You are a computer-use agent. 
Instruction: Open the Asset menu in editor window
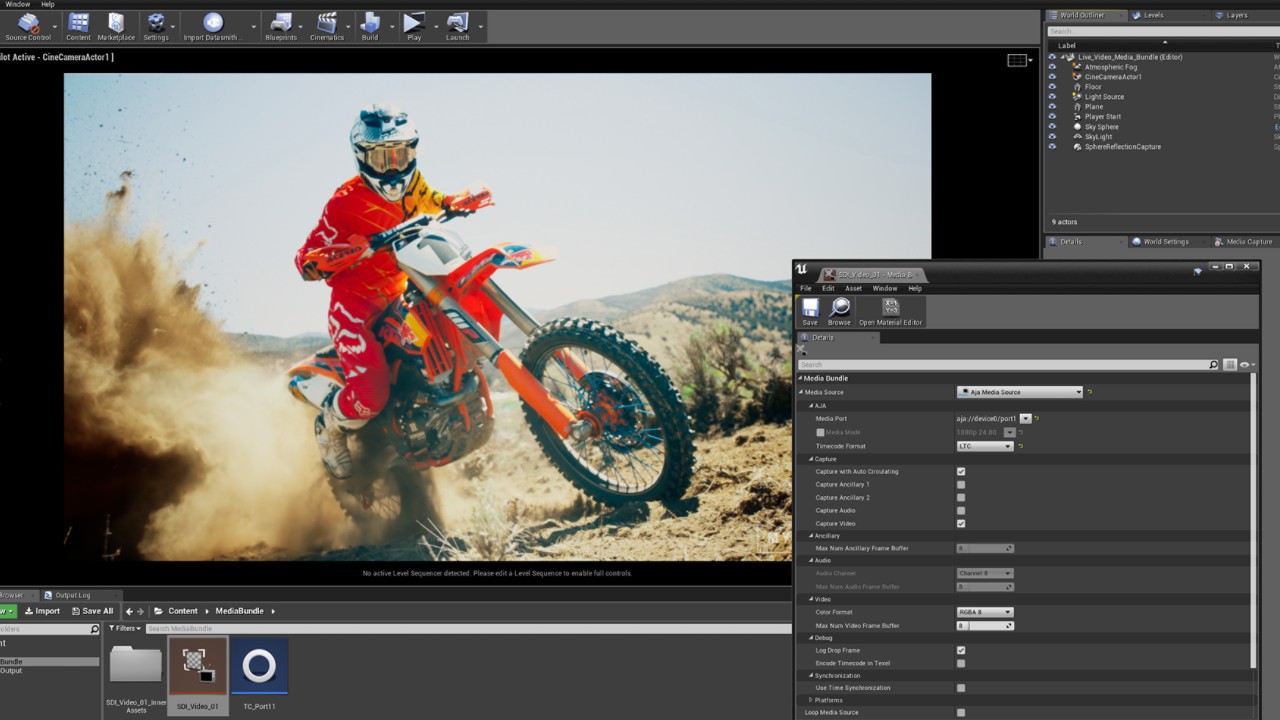853,288
